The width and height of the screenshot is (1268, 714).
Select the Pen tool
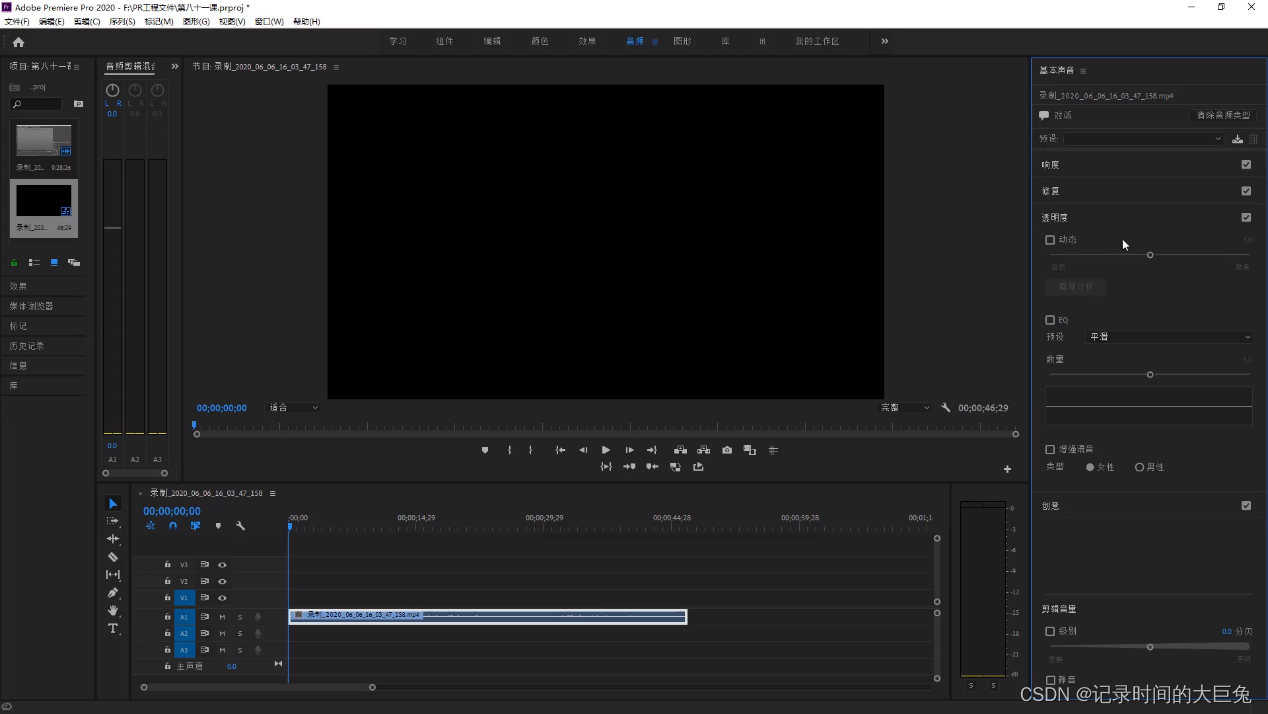(113, 593)
